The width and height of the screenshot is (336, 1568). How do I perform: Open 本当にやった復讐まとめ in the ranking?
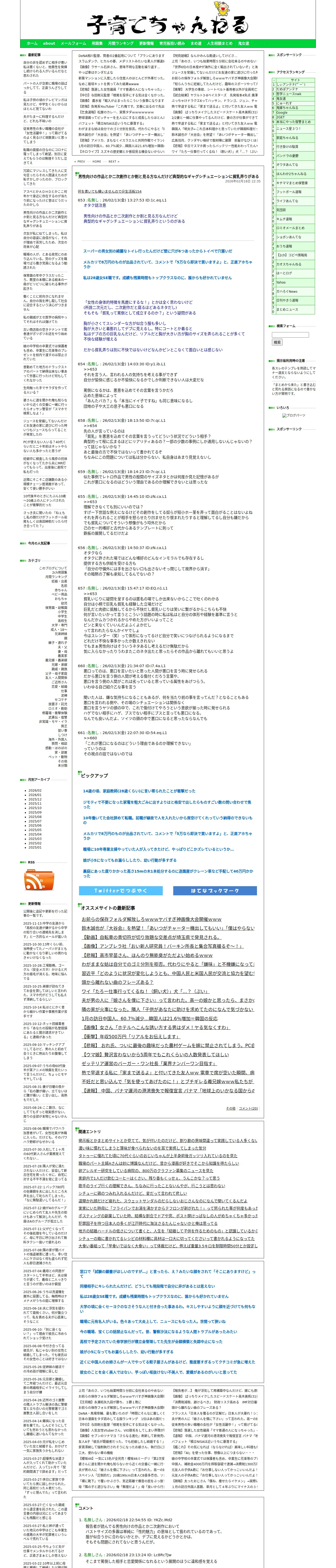pos(294,122)
